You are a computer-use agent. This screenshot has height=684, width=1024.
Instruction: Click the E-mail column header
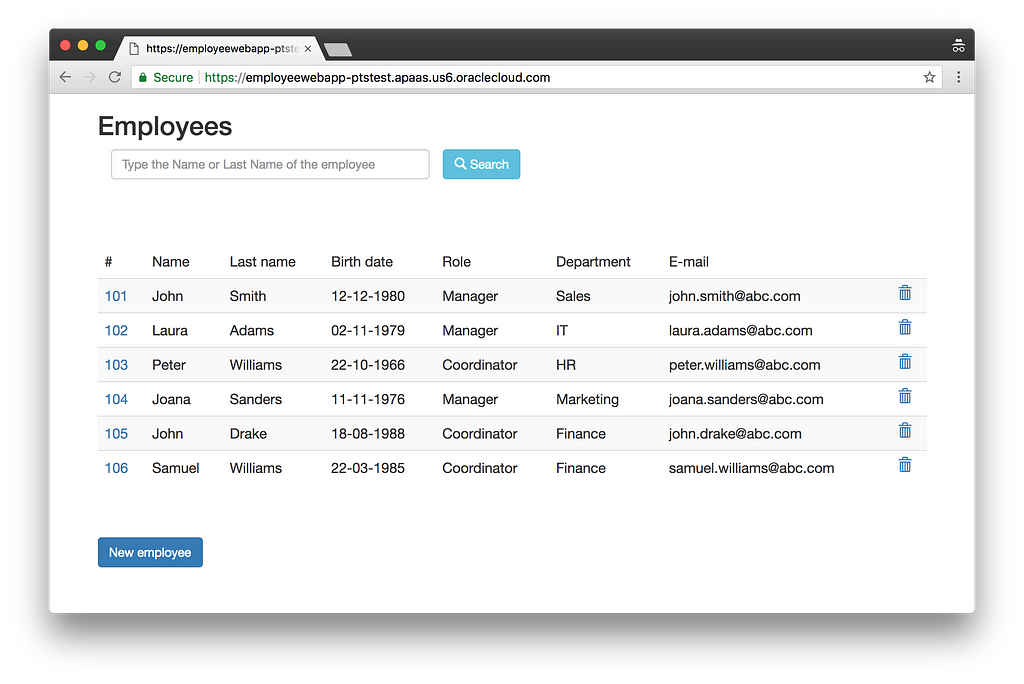[x=688, y=262]
